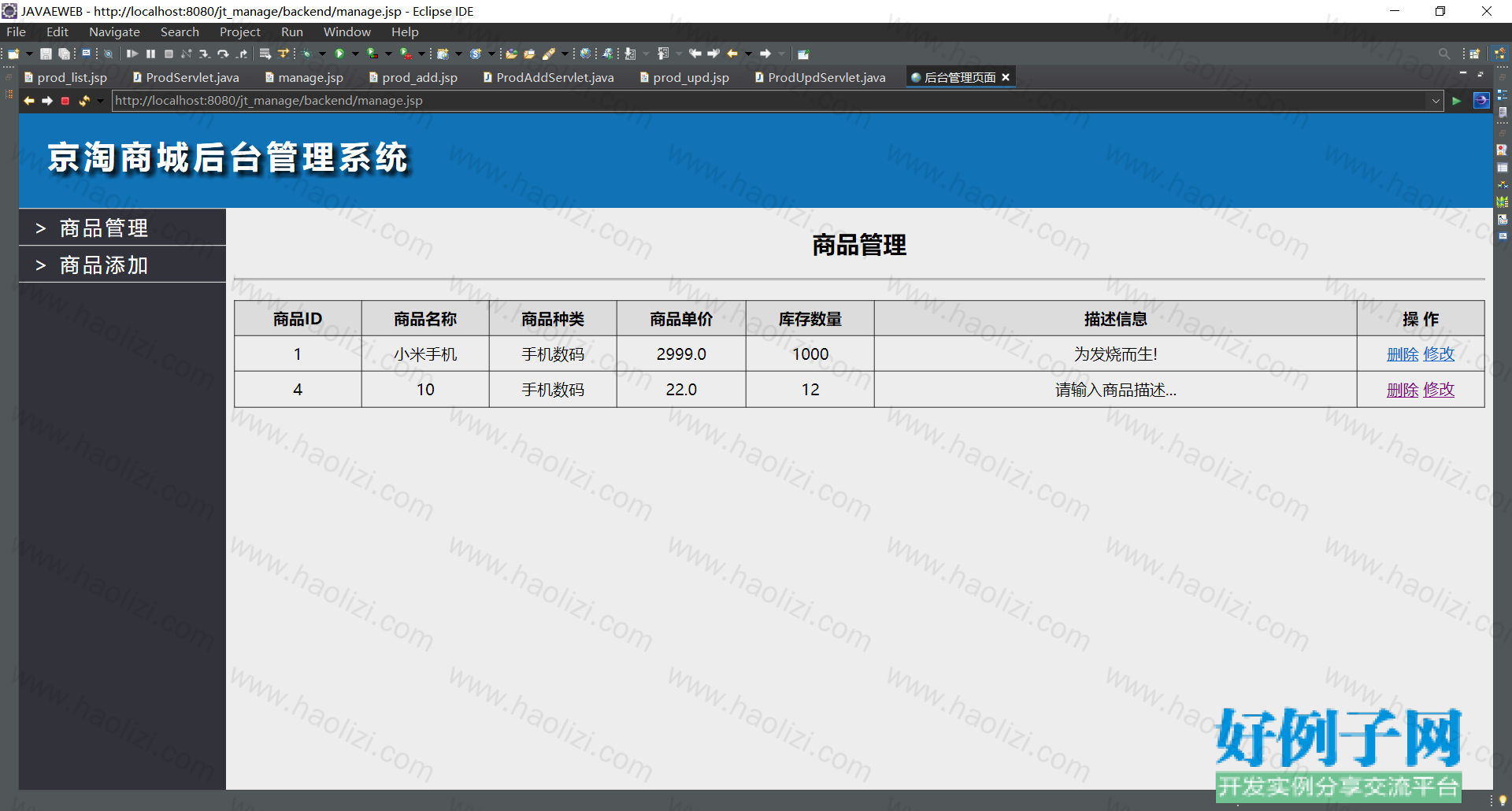Click the Save All toolbar icon
This screenshot has width=1512, height=811.
64,54
